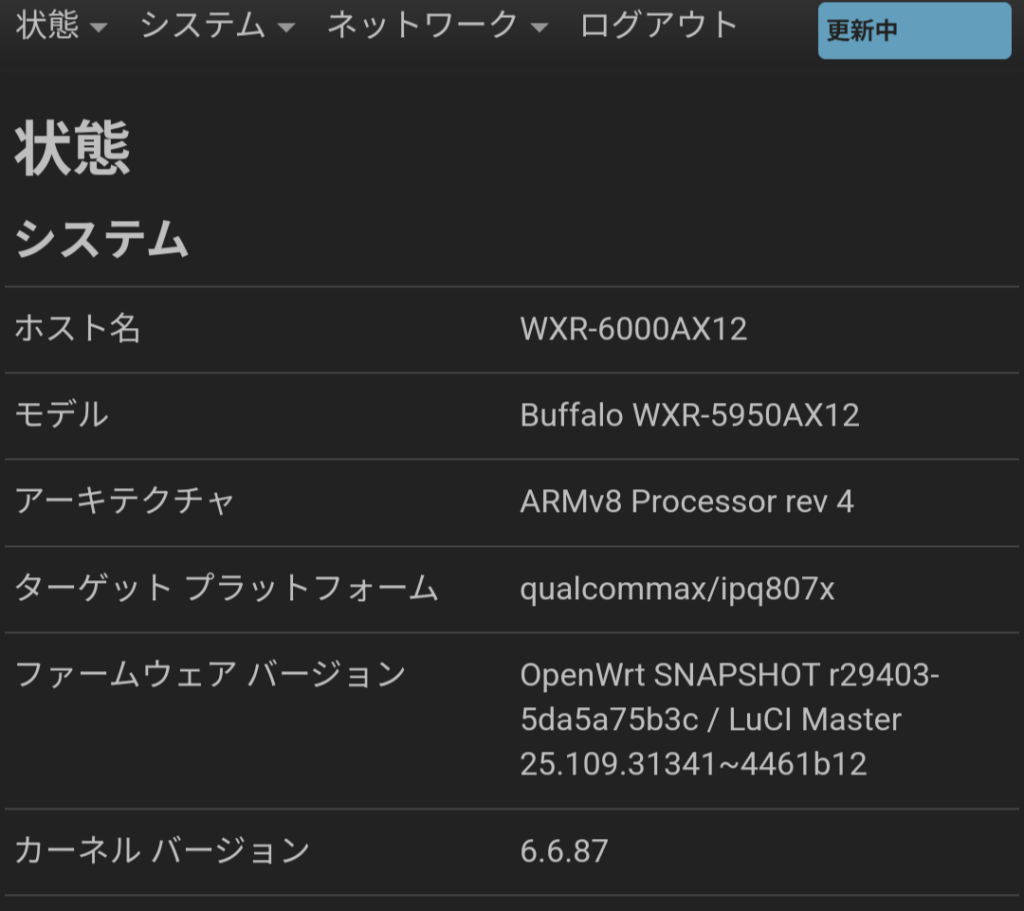The image size is (1024, 911).
Task: Click the 更新中 refresh indicator button
Action: tap(914, 31)
